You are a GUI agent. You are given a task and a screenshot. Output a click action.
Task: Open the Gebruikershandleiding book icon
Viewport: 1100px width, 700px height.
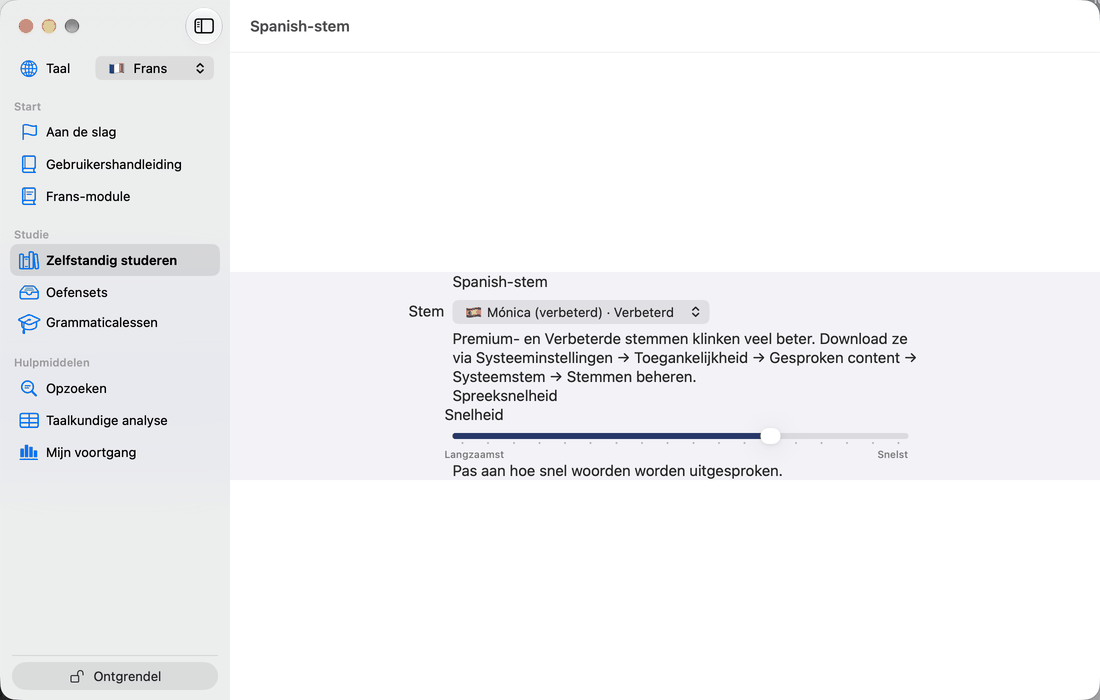(29, 164)
